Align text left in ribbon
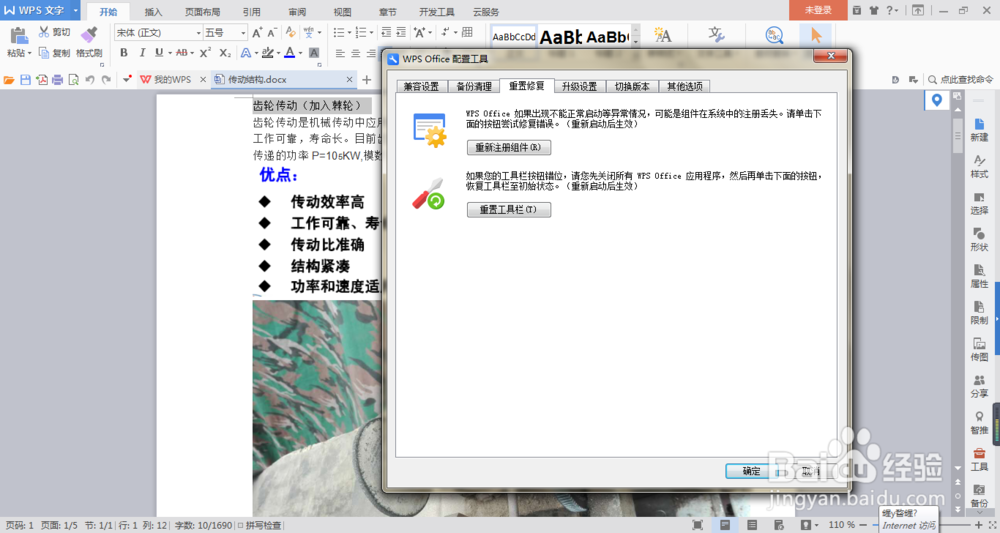The height and width of the screenshot is (533, 1000). [x=340, y=54]
